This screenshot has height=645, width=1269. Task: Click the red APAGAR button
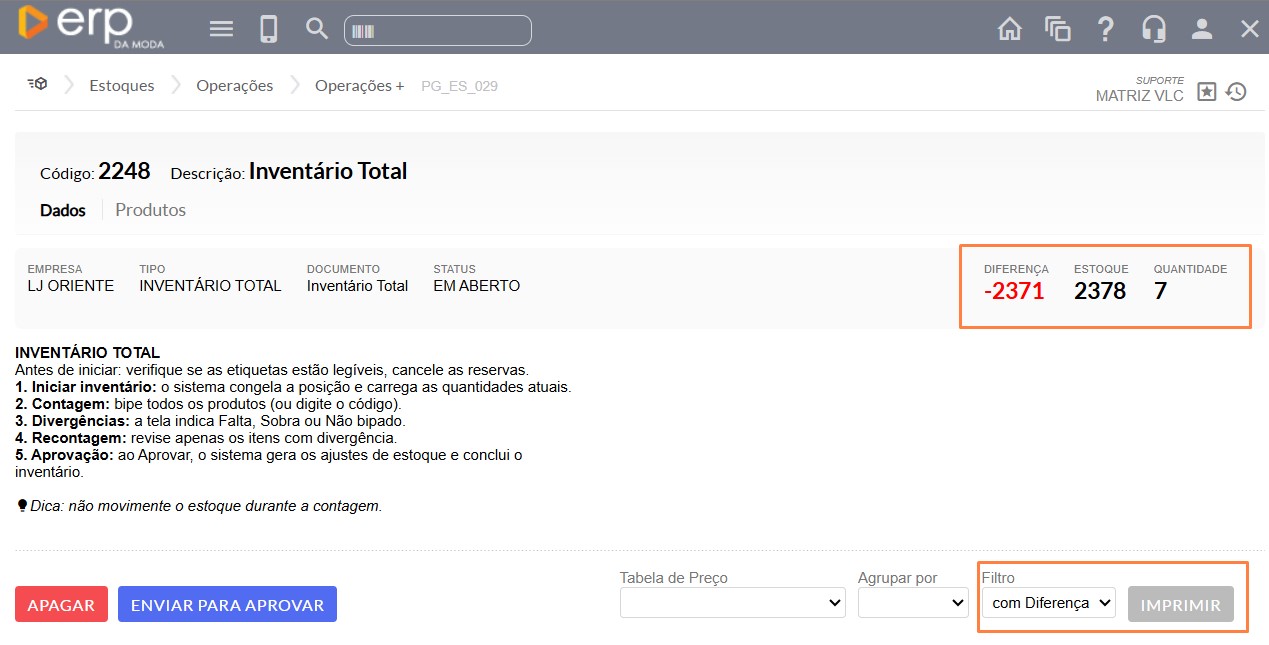pyautogui.click(x=61, y=605)
